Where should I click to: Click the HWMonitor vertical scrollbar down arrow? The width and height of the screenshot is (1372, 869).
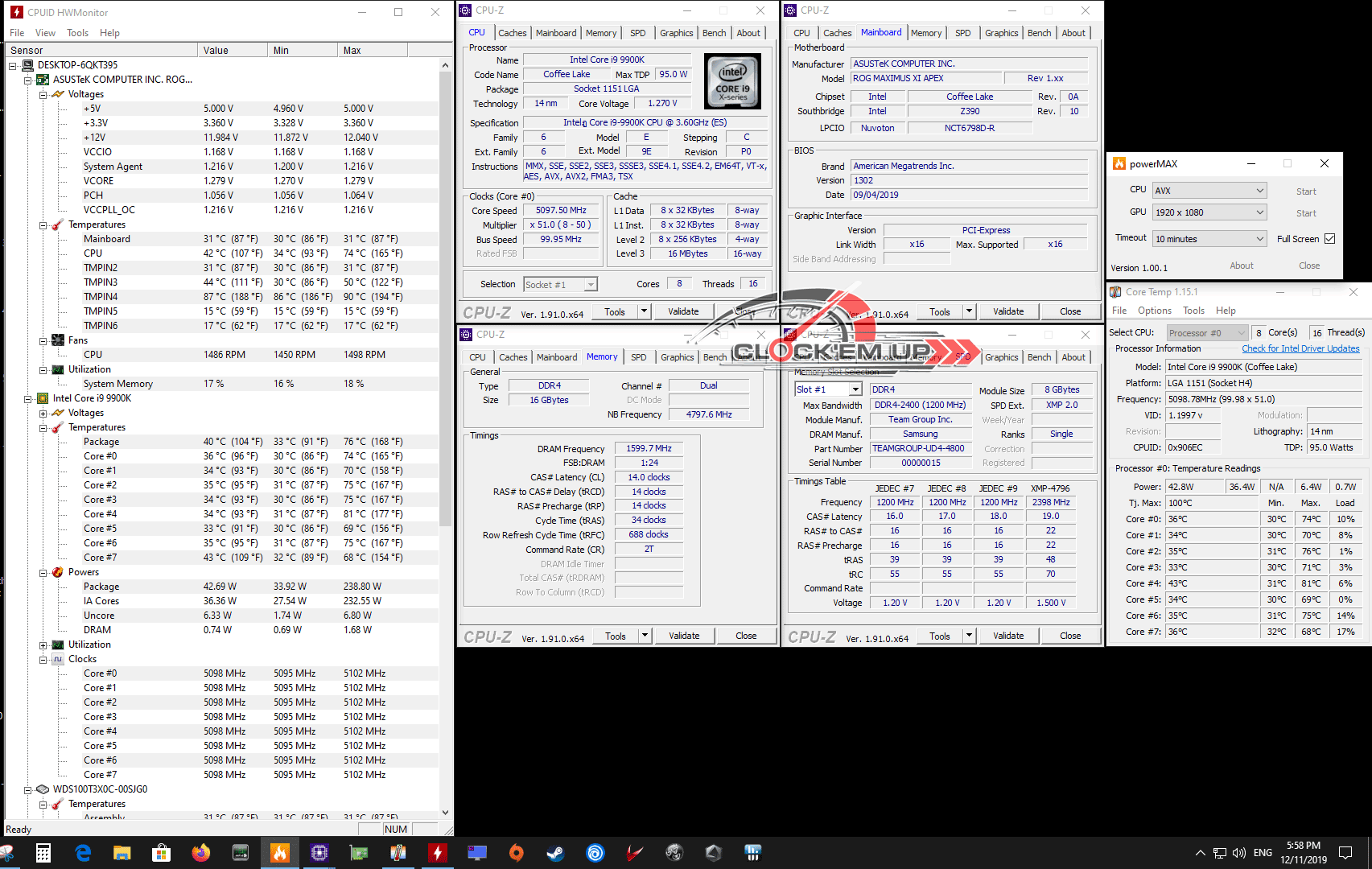coord(445,813)
